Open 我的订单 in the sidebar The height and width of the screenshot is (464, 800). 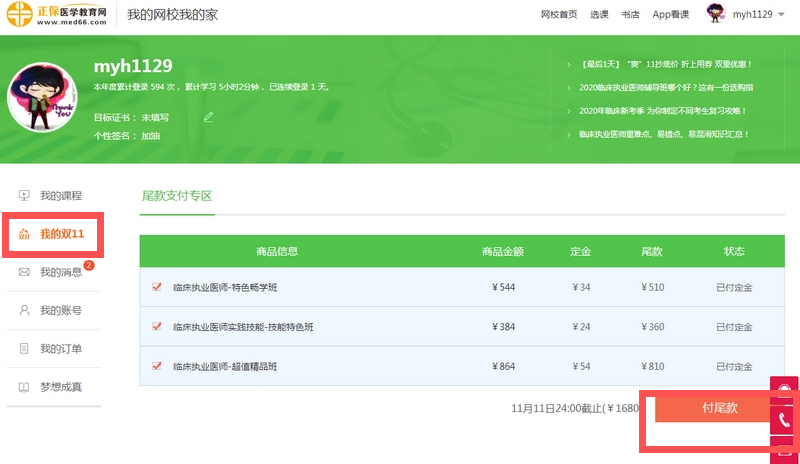[60, 349]
